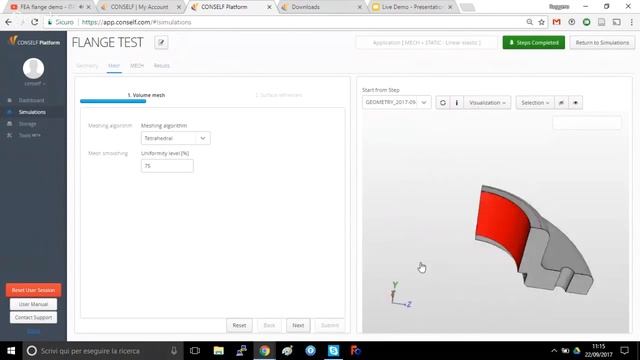Select step 2. Surface refinement
This screenshot has width=640, height=360.
[279, 95]
